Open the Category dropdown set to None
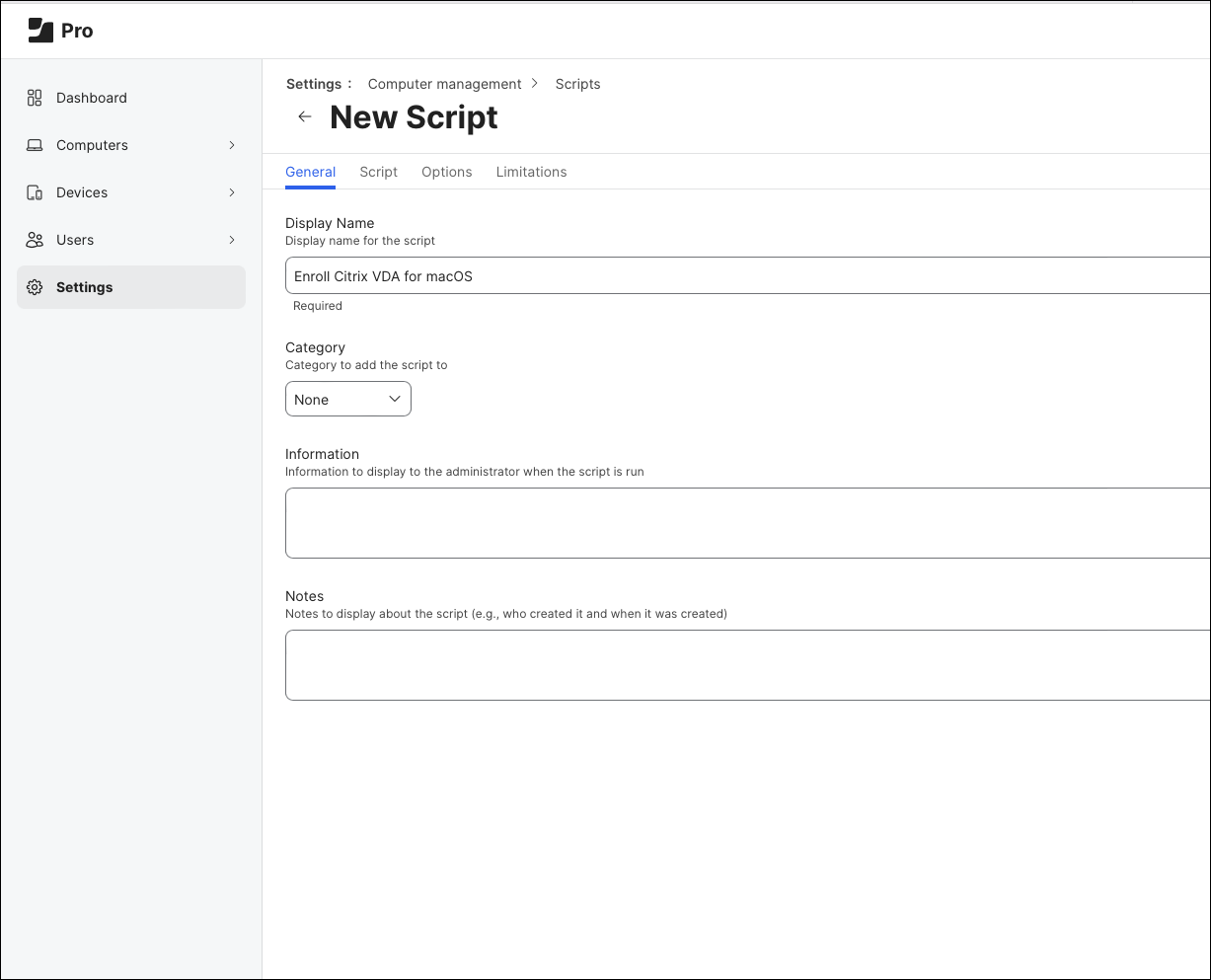Screen dimensions: 1211x980 (347, 400)
